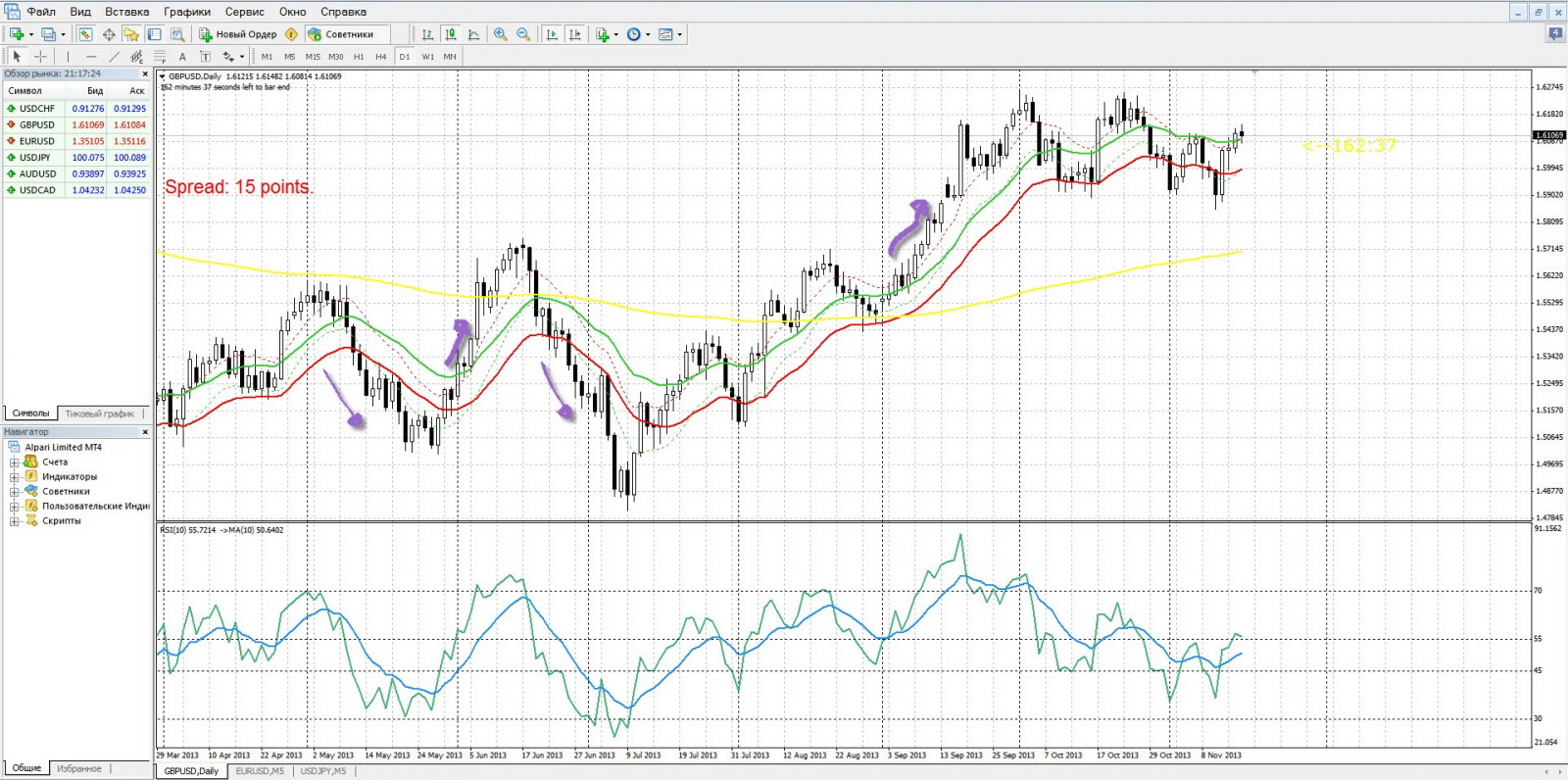Screen dimensions: 1568x780
Task: Toggle the Data Window crosshair-circle icon
Action: coord(109,34)
